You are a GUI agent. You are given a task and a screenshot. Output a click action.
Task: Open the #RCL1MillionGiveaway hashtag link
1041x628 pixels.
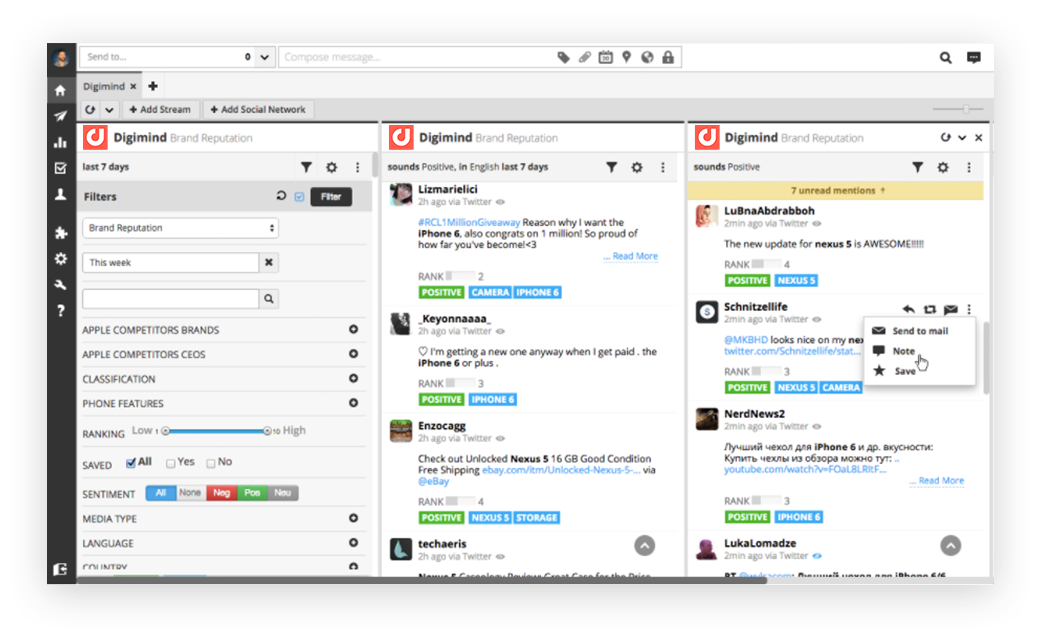(x=469, y=222)
